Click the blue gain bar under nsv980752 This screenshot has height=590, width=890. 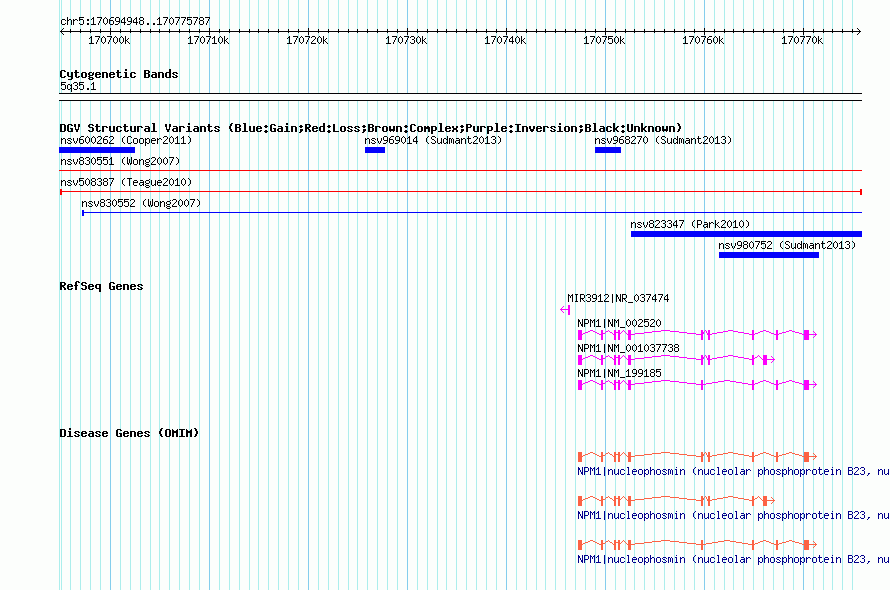769,255
